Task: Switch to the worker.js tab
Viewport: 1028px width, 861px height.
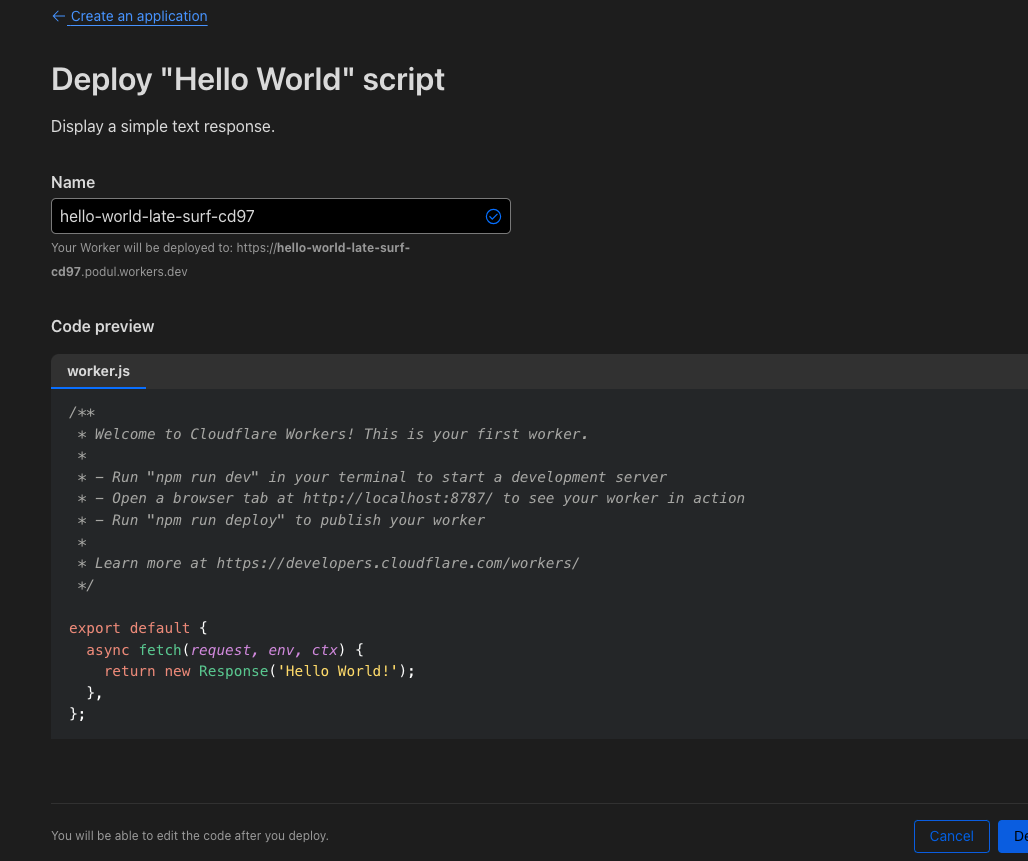Action: tap(98, 371)
